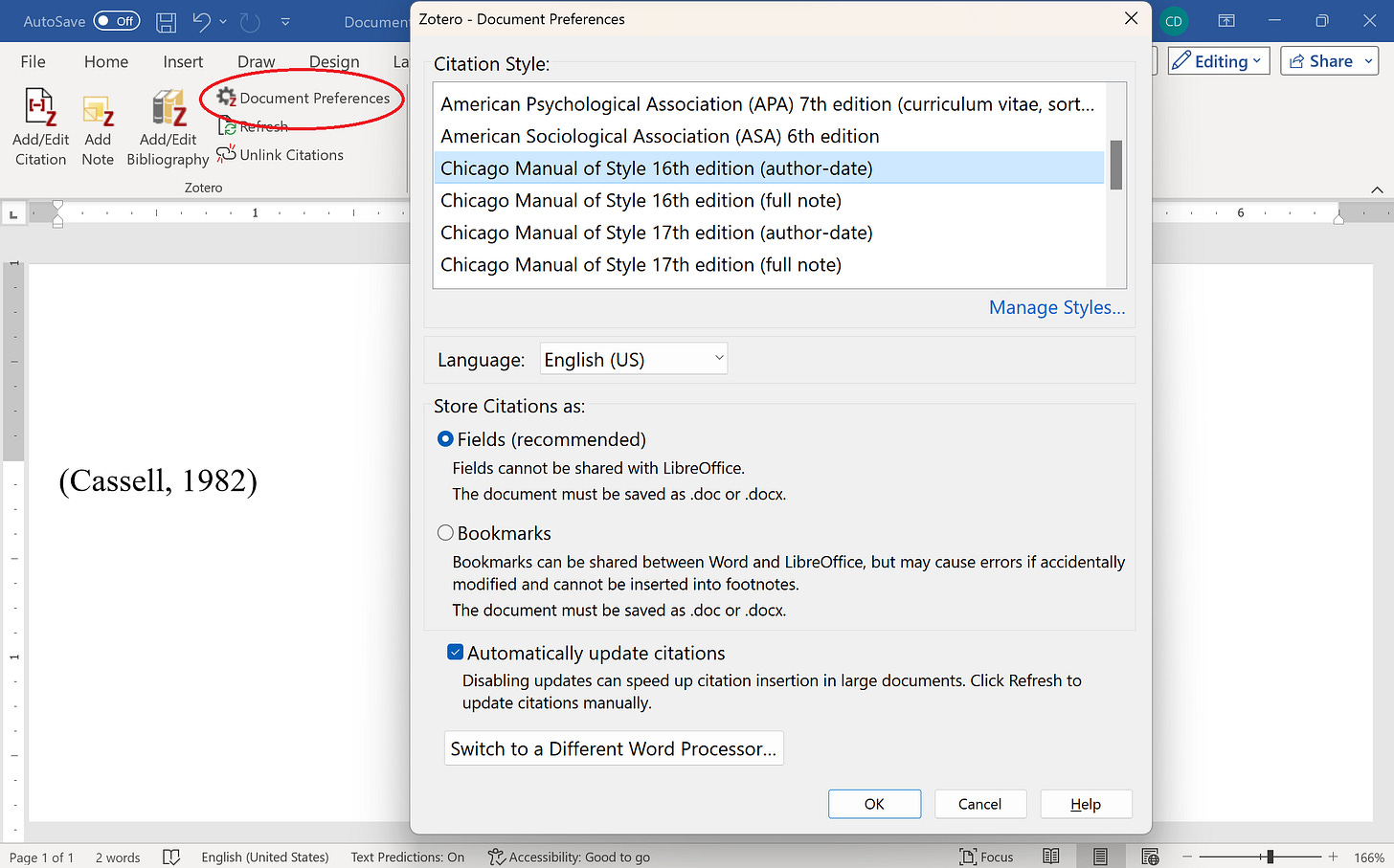Open the Manage Styles link
Viewport: 1394px width, 868px height.
pyautogui.click(x=1057, y=307)
